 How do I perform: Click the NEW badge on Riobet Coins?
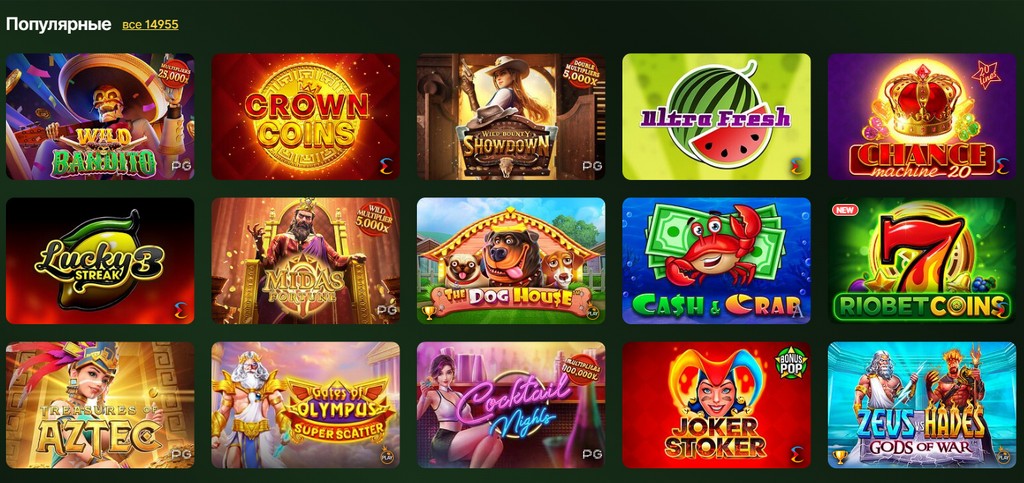click(845, 210)
